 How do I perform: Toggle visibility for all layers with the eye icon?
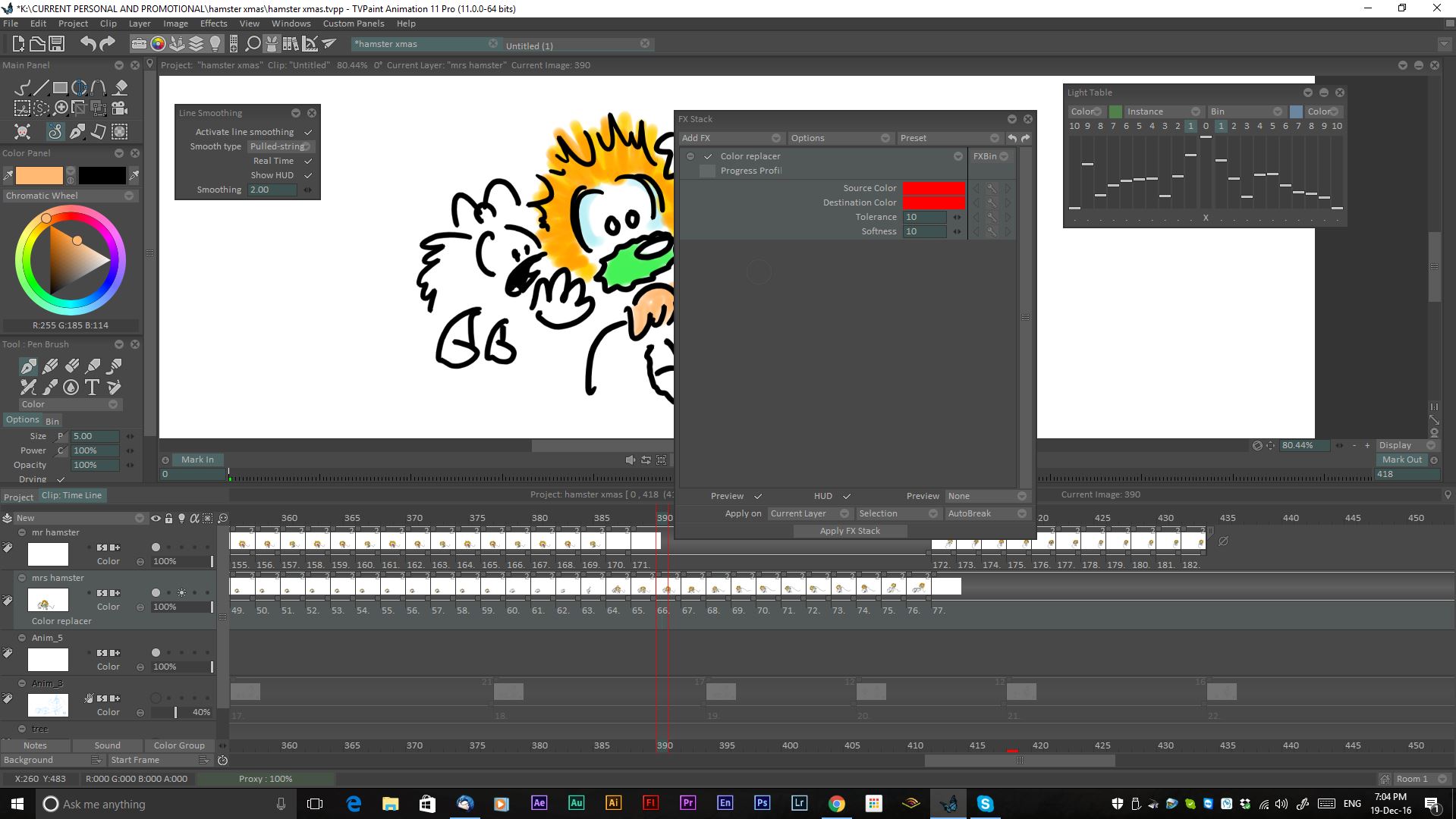click(x=156, y=518)
